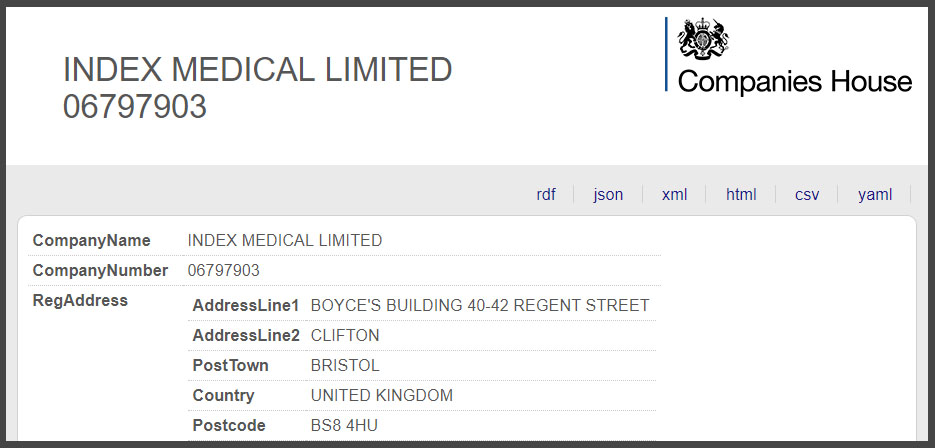Open the html format link
The width and height of the screenshot is (935, 448).
click(x=741, y=194)
